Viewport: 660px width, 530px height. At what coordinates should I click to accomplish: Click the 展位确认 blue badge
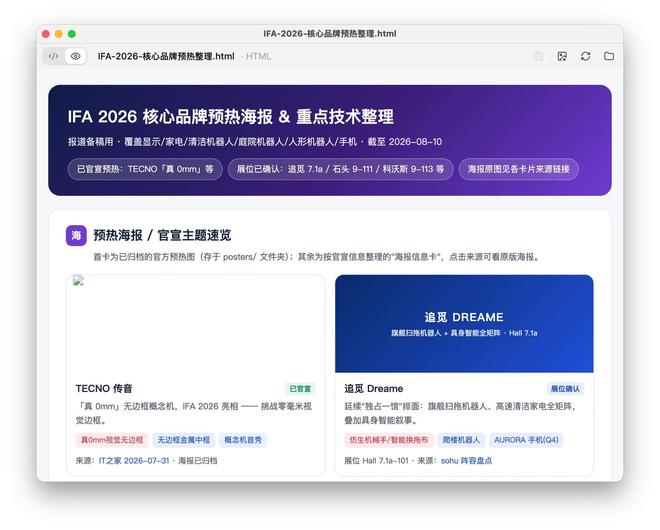coord(565,389)
